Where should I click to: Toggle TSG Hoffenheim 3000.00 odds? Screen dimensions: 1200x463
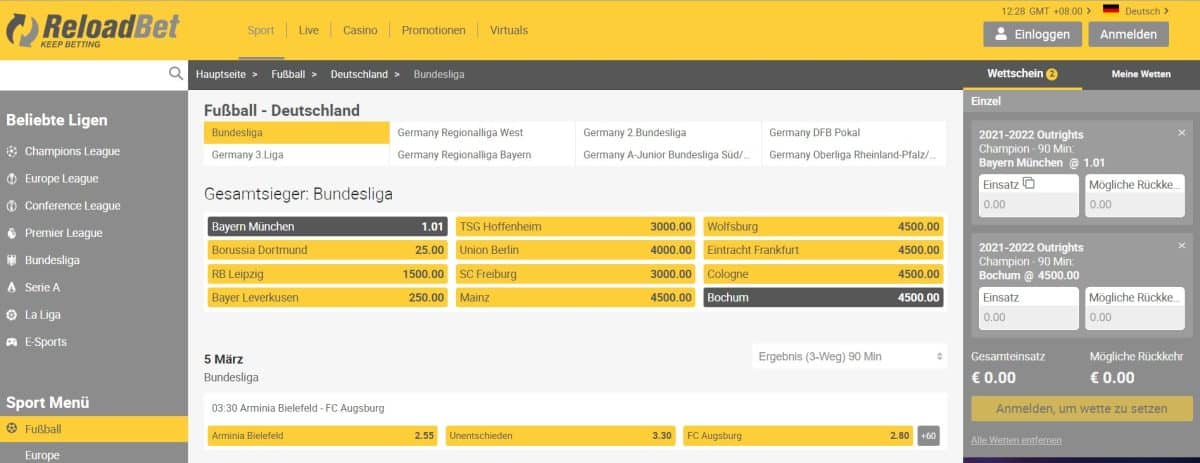coord(576,226)
